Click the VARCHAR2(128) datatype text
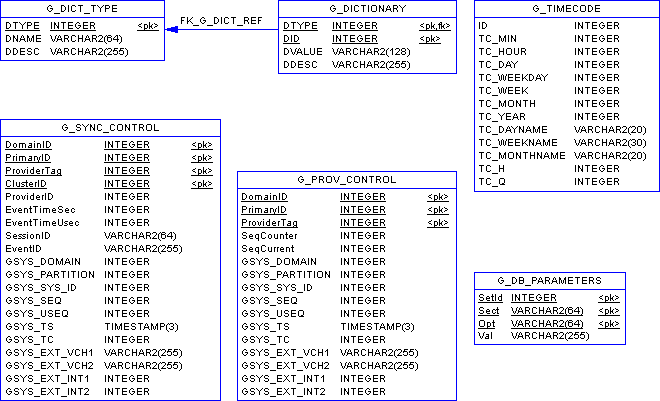 (x=371, y=52)
